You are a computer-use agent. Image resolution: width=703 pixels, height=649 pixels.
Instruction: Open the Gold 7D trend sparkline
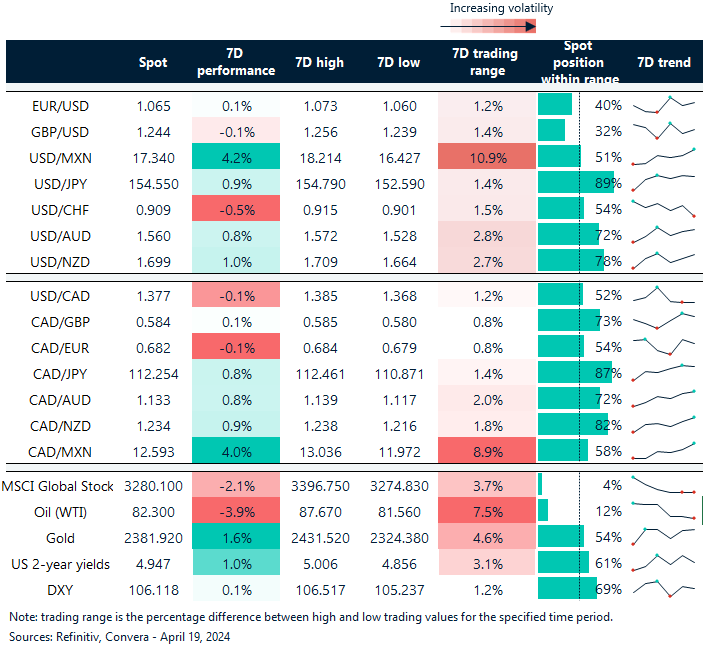click(x=663, y=537)
